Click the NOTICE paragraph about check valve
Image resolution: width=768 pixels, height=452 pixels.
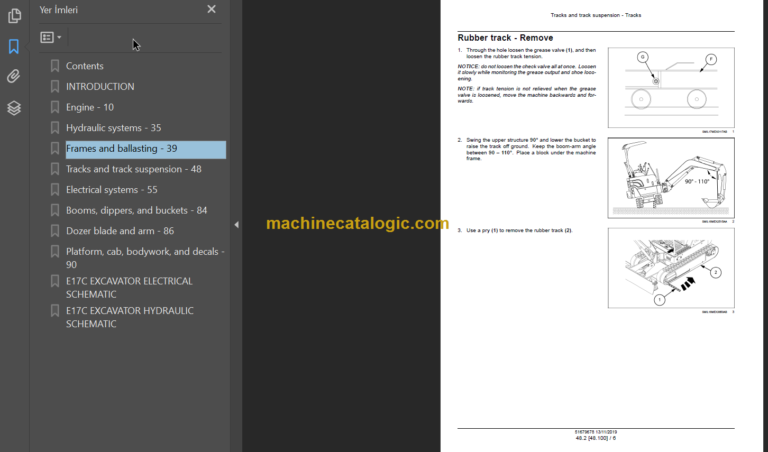[527, 72]
